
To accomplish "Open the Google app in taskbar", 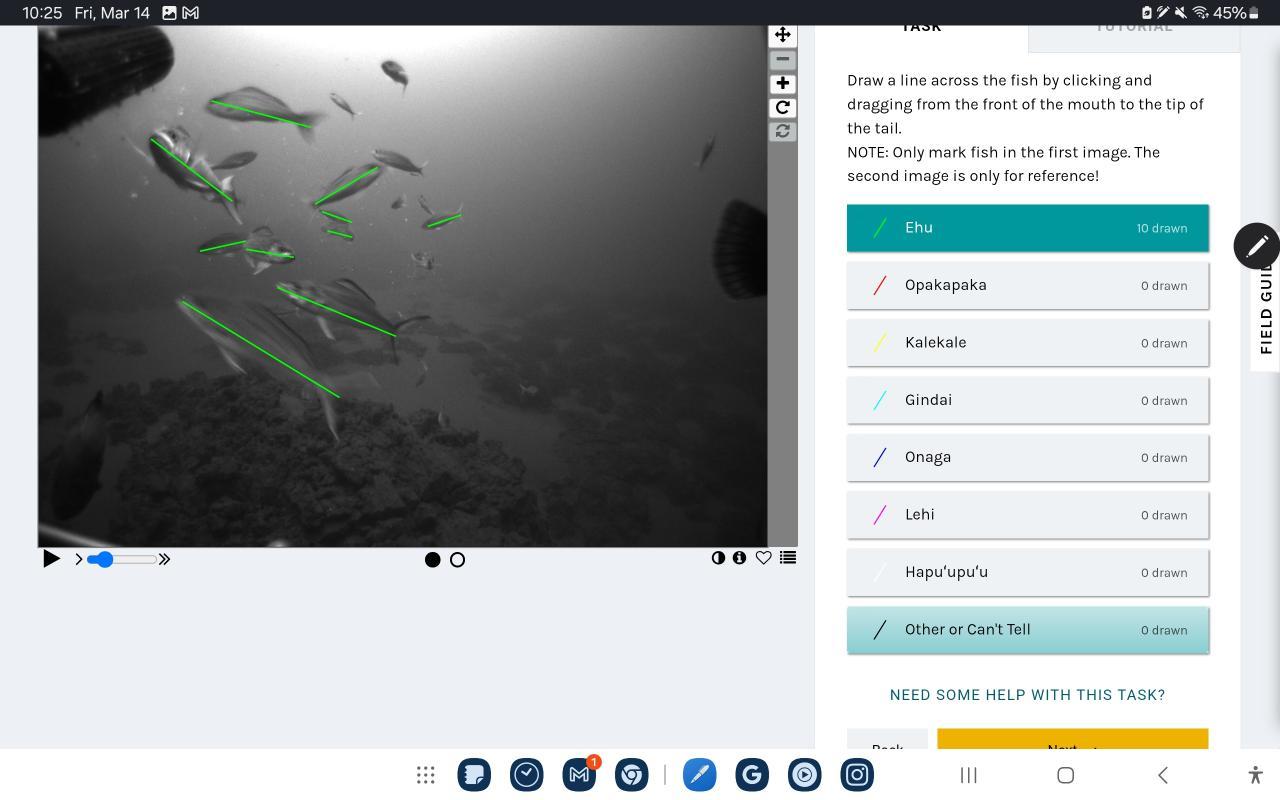I will [752, 775].
